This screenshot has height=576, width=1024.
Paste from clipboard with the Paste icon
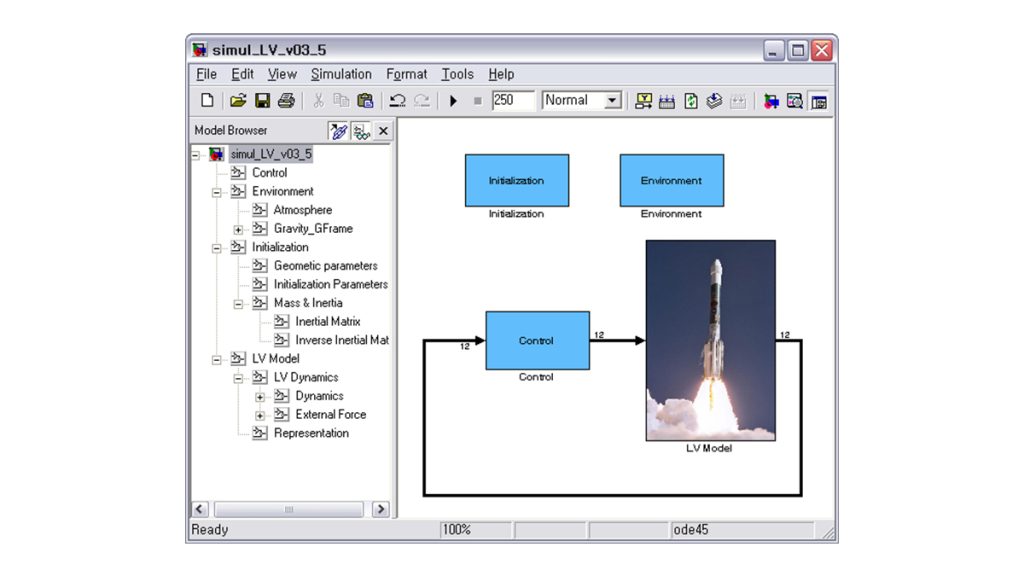click(365, 101)
